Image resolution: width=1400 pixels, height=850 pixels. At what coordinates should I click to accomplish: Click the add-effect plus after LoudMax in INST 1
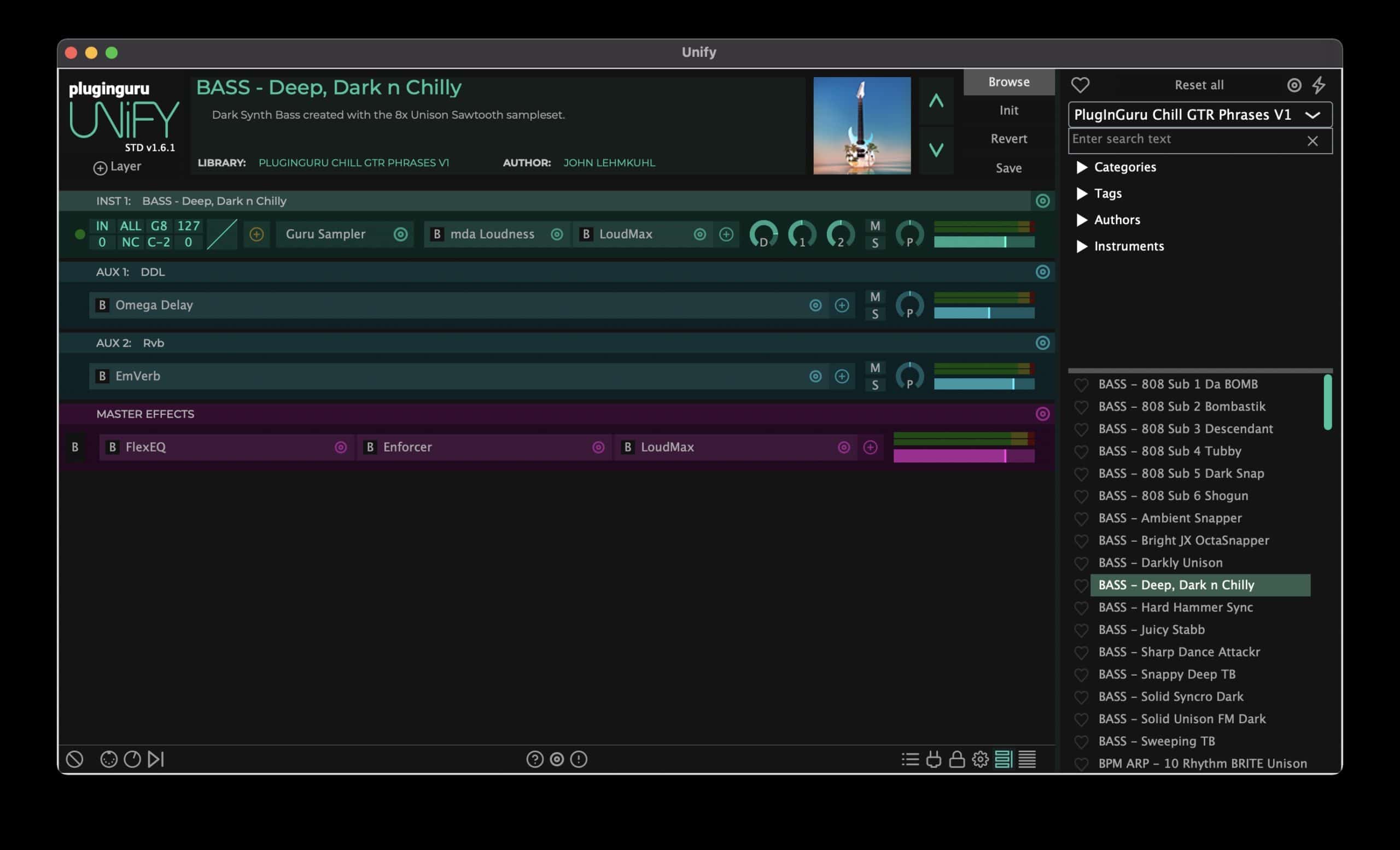726,235
